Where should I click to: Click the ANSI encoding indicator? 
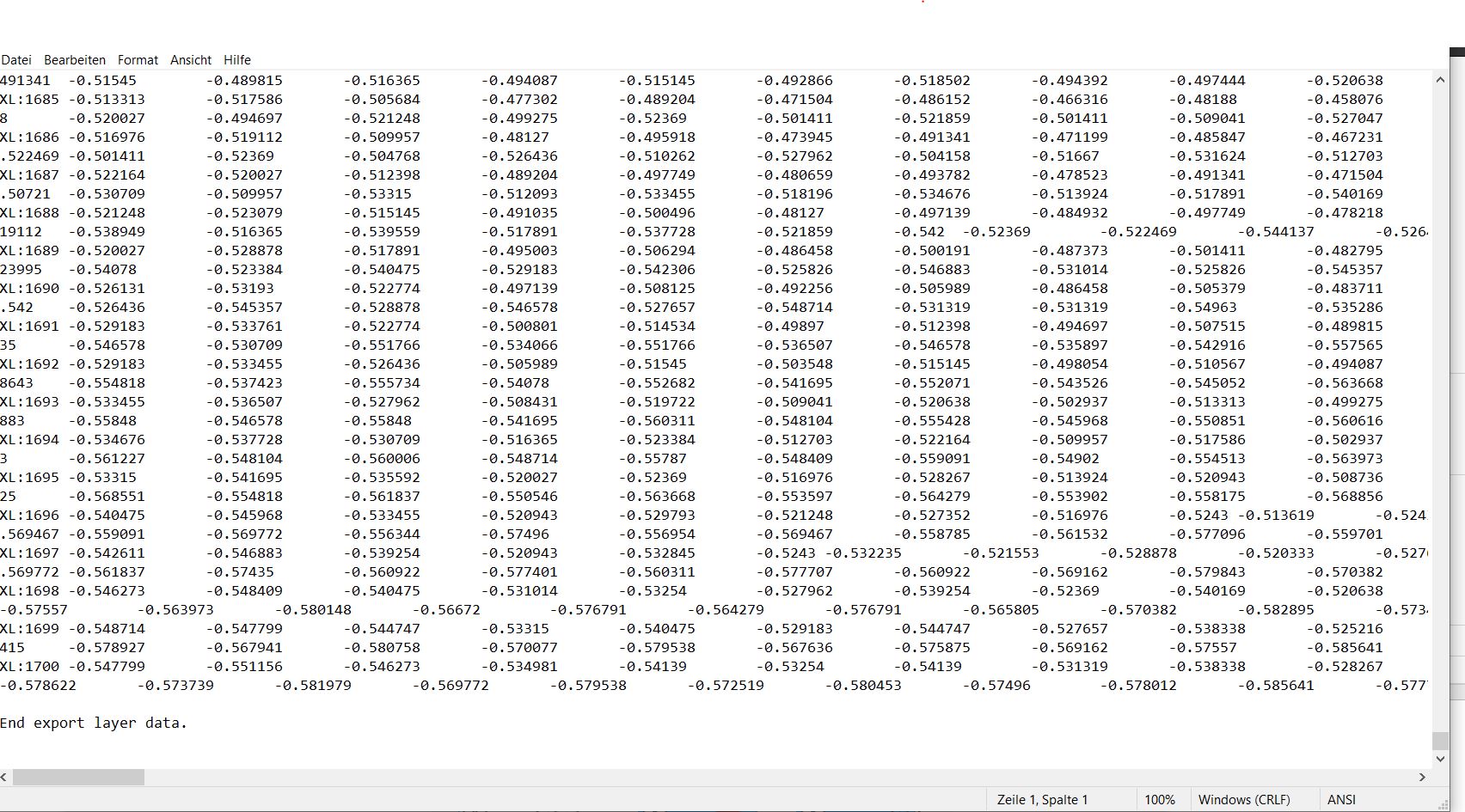[x=1341, y=800]
